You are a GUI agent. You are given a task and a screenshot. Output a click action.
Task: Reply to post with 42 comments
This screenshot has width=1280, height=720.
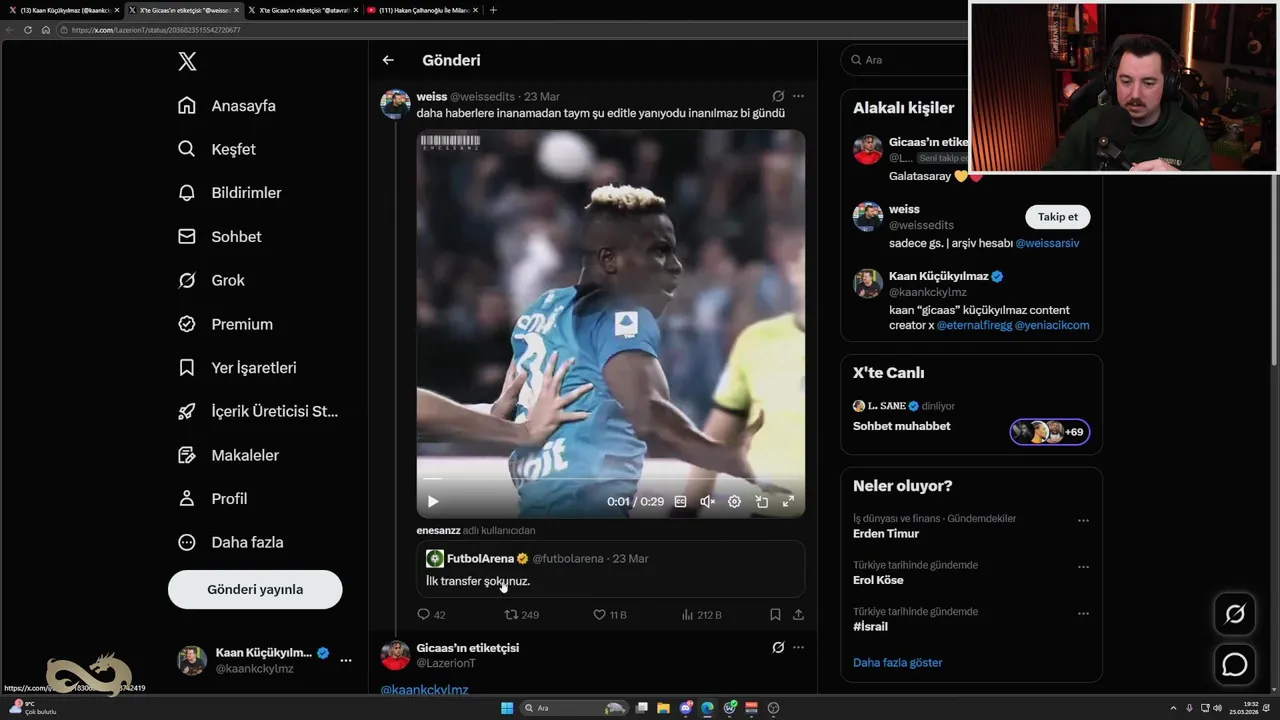click(x=431, y=614)
